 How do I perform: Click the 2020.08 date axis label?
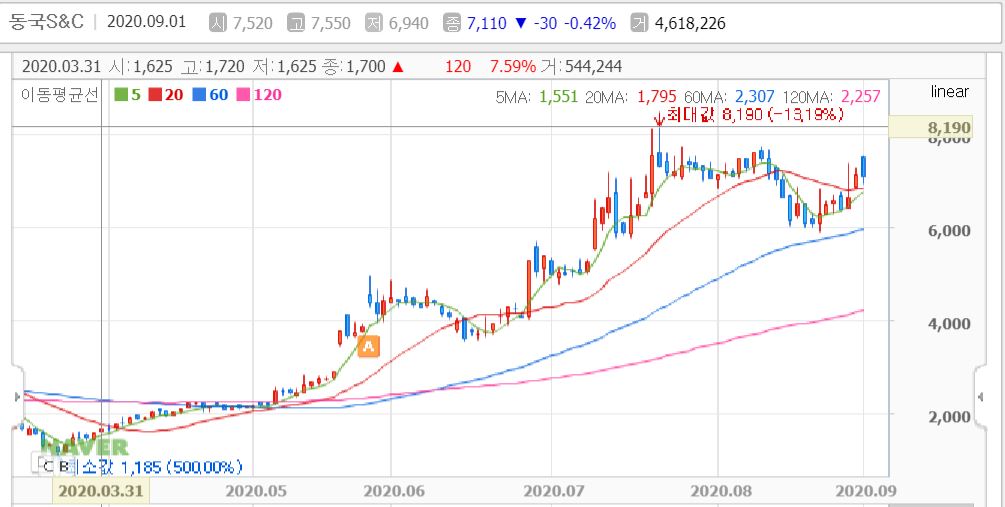(720, 492)
